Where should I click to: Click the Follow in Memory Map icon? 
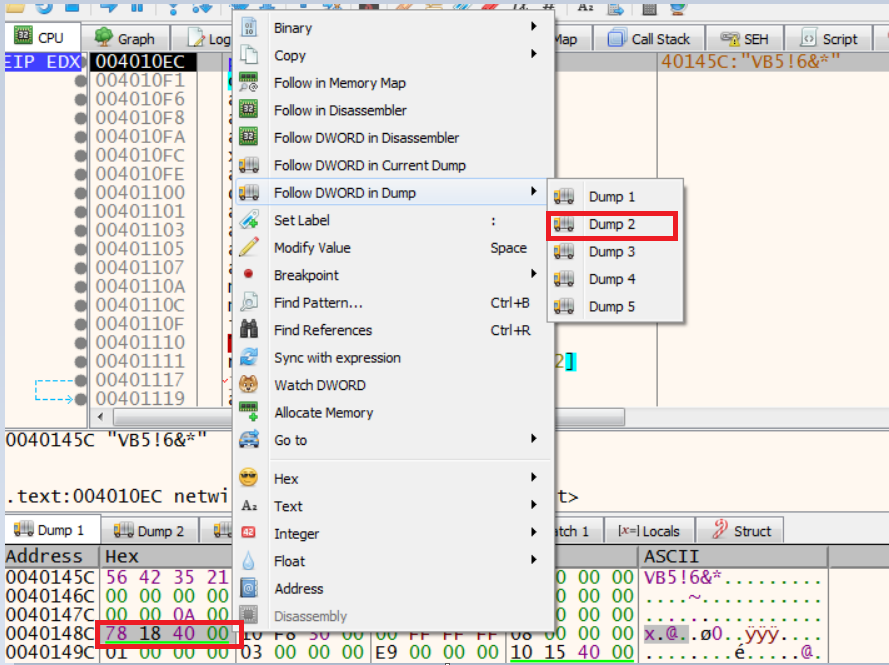point(249,83)
